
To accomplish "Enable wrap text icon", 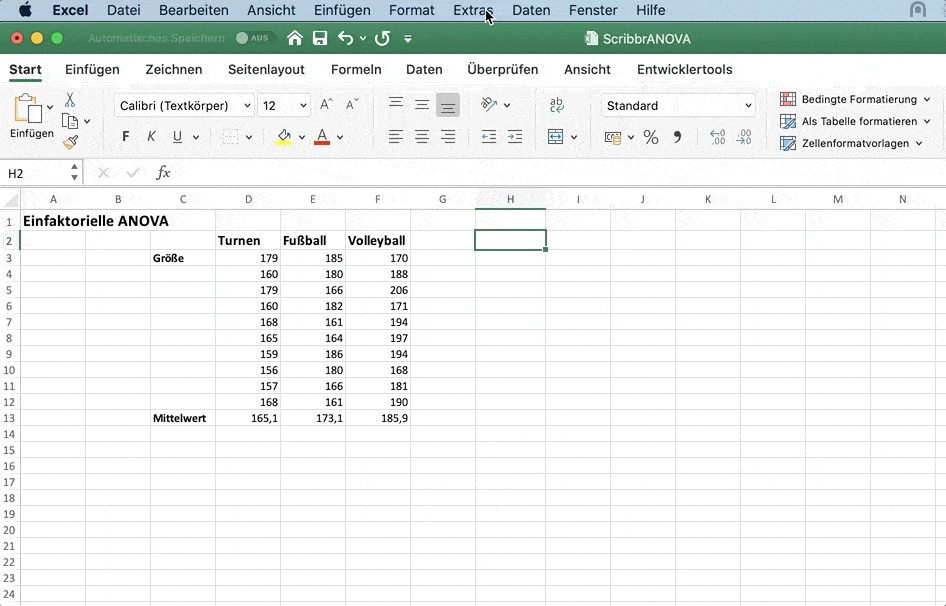I will 557,105.
